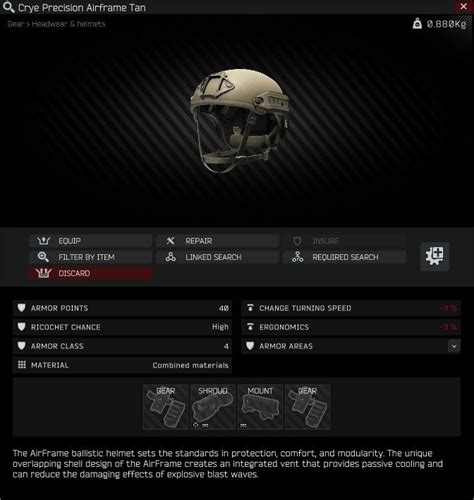Click the Filter by Item magnifier icon
The image size is (474, 500).
(x=43, y=257)
